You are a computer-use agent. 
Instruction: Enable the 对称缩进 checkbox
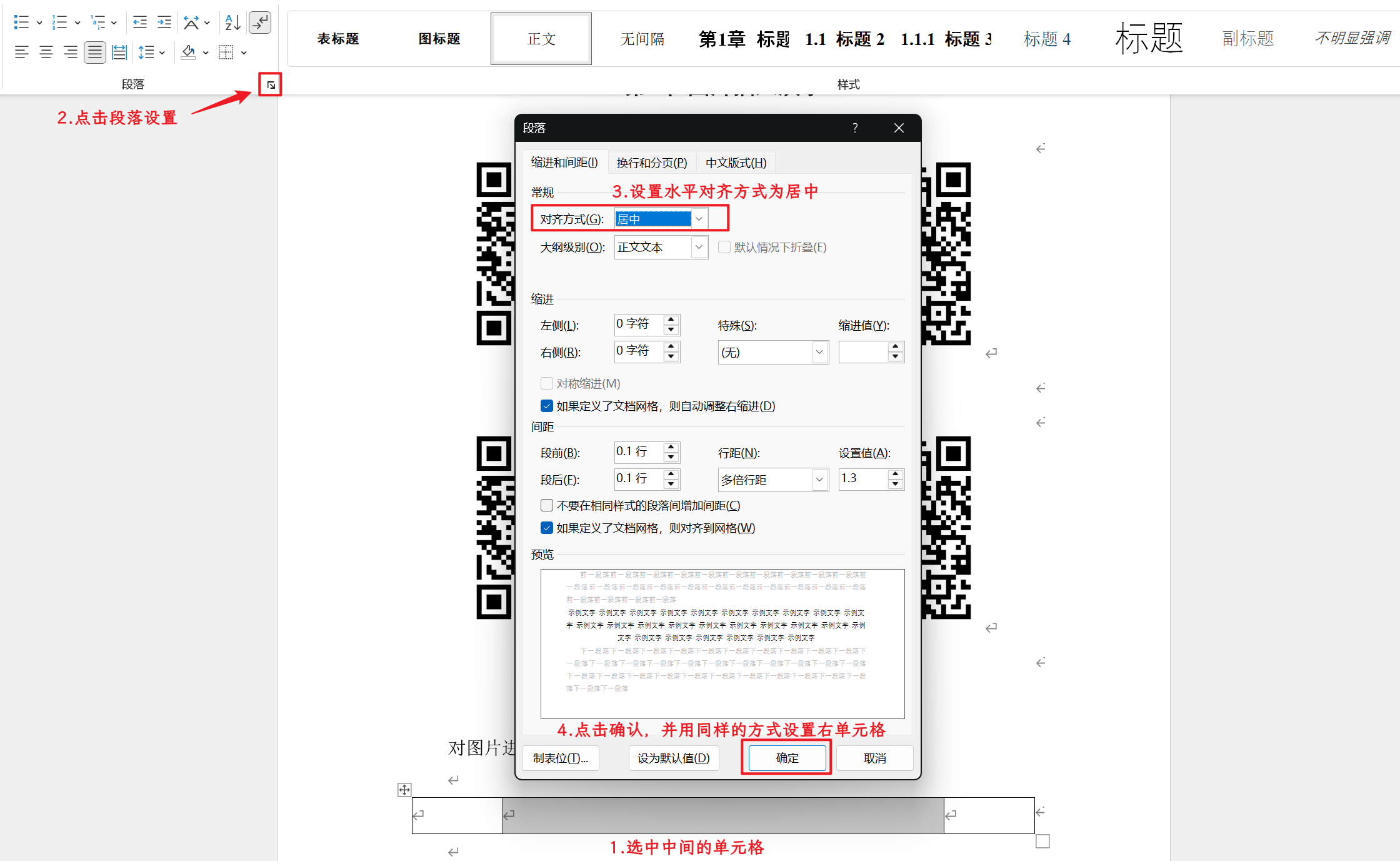pos(547,383)
